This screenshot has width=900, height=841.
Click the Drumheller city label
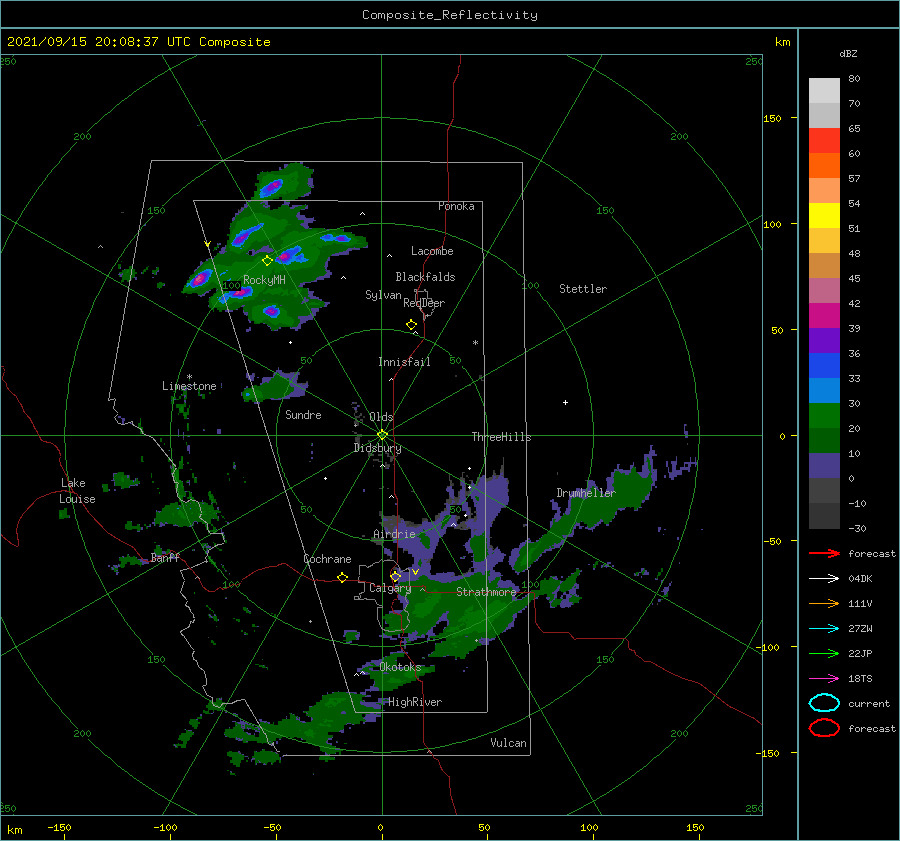(x=585, y=493)
